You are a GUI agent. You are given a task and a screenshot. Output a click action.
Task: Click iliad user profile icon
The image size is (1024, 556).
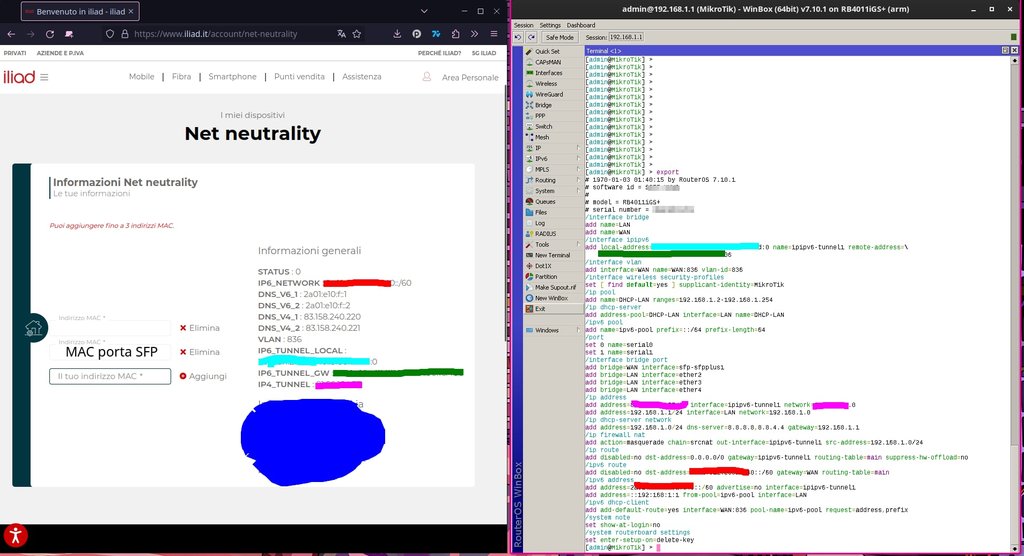click(426, 77)
